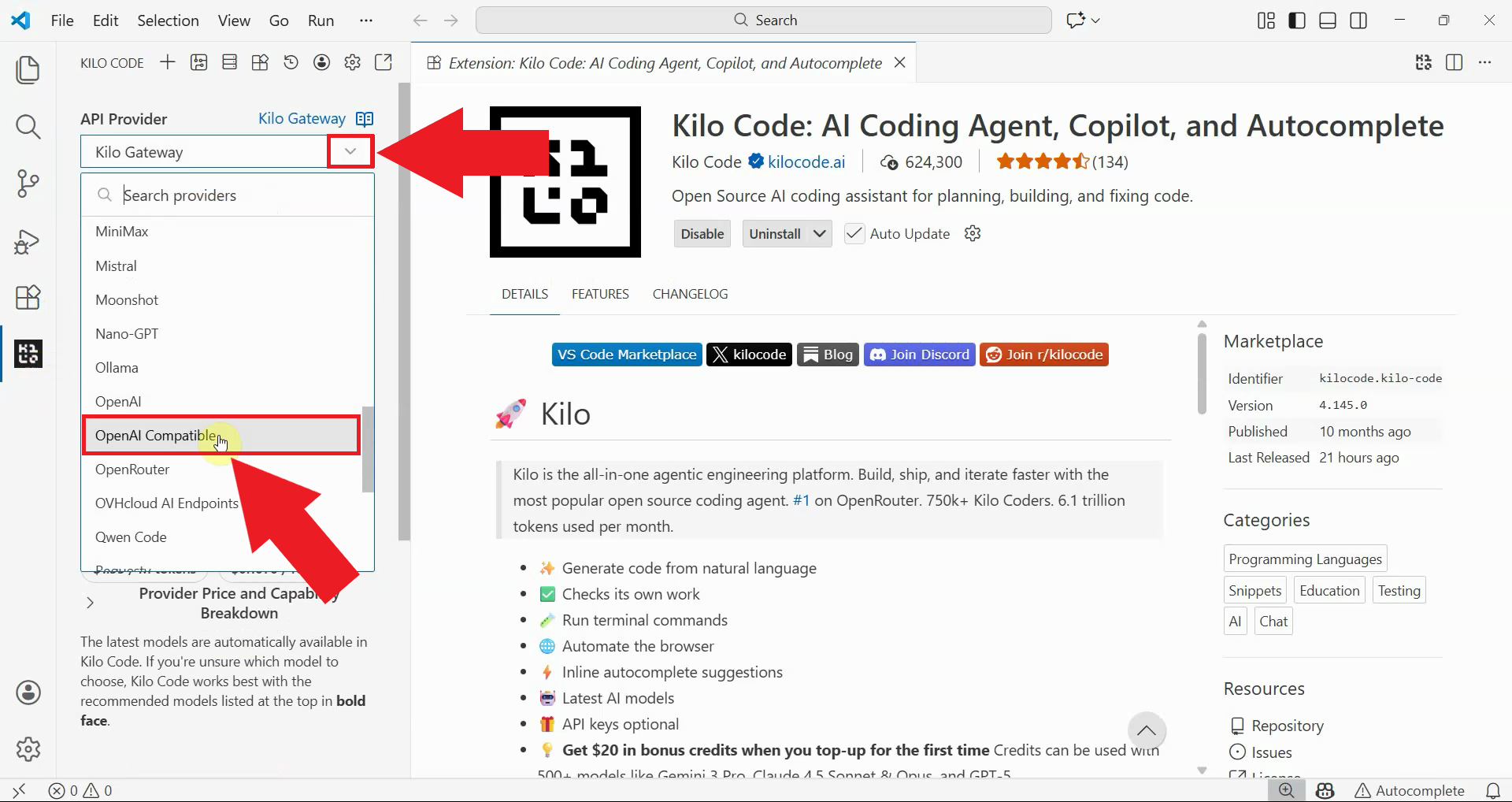Open the Explorer view in activity bar
Image resolution: width=1512 pixels, height=802 pixels.
[x=28, y=69]
